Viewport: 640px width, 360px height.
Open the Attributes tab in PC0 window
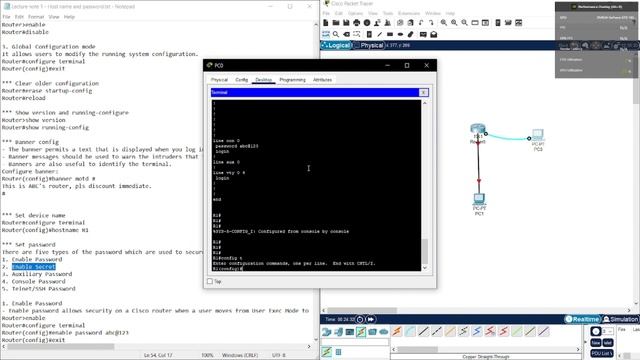click(x=322, y=80)
